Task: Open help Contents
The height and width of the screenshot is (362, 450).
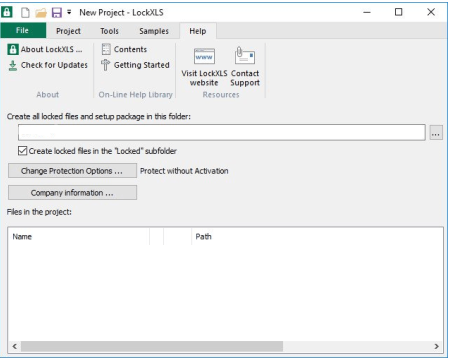Action: pyautogui.click(x=124, y=49)
